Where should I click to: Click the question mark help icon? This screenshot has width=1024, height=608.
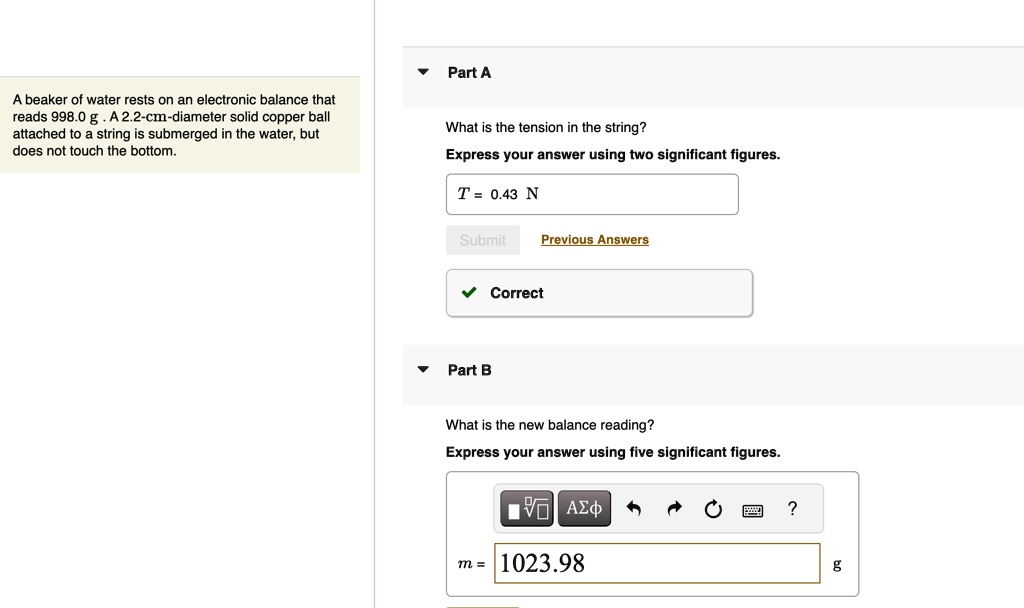(792, 508)
